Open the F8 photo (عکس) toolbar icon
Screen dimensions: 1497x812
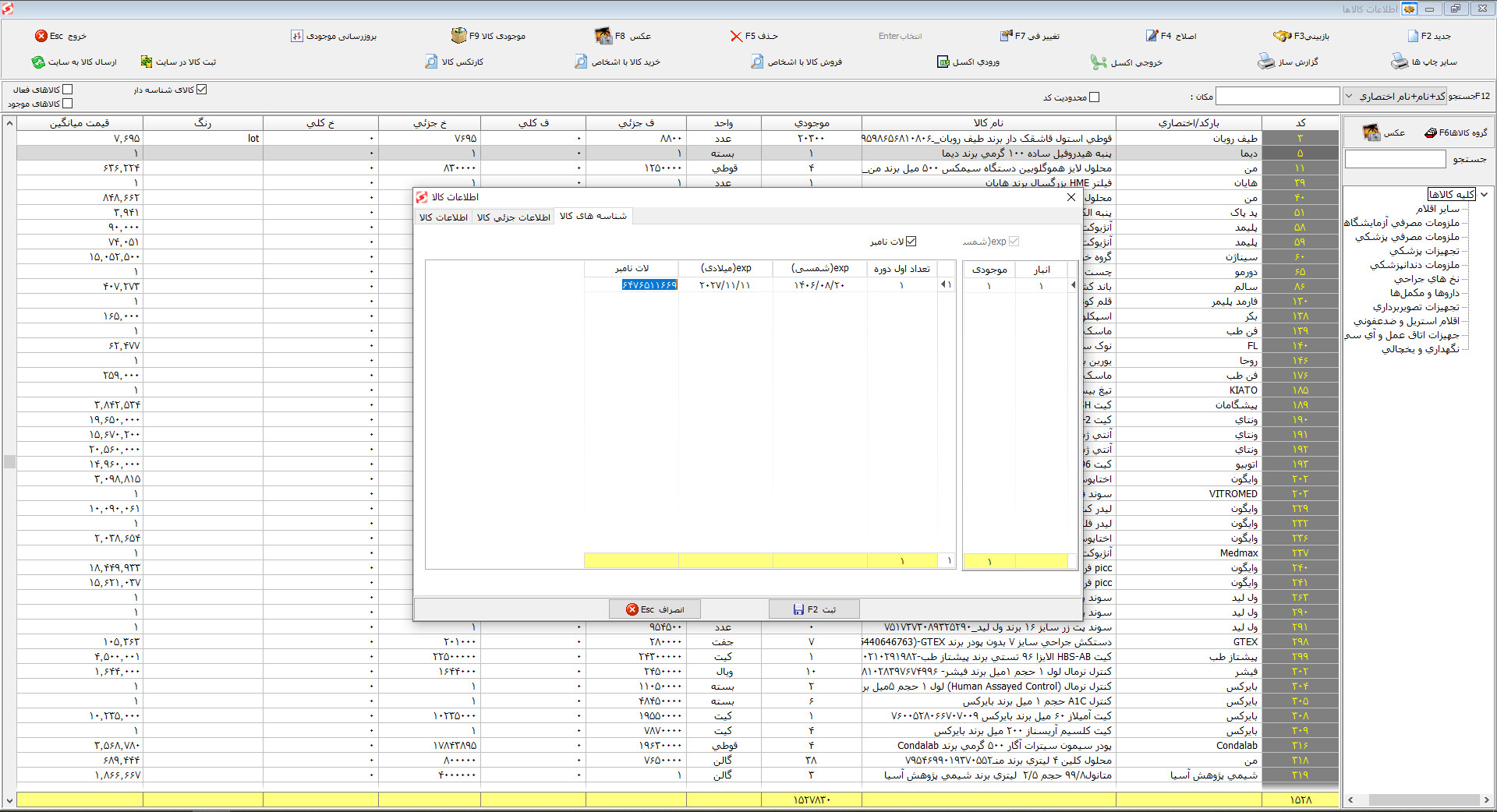click(x=603, y=36)
